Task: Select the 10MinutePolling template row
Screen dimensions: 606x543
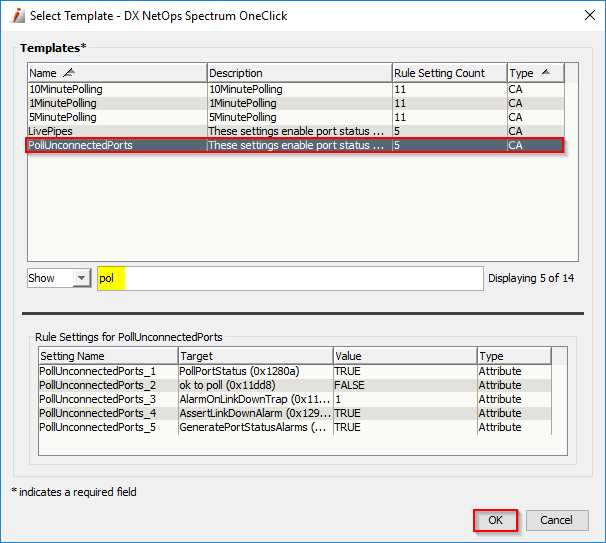Action: pyautogui.click(x=296, y=89)
